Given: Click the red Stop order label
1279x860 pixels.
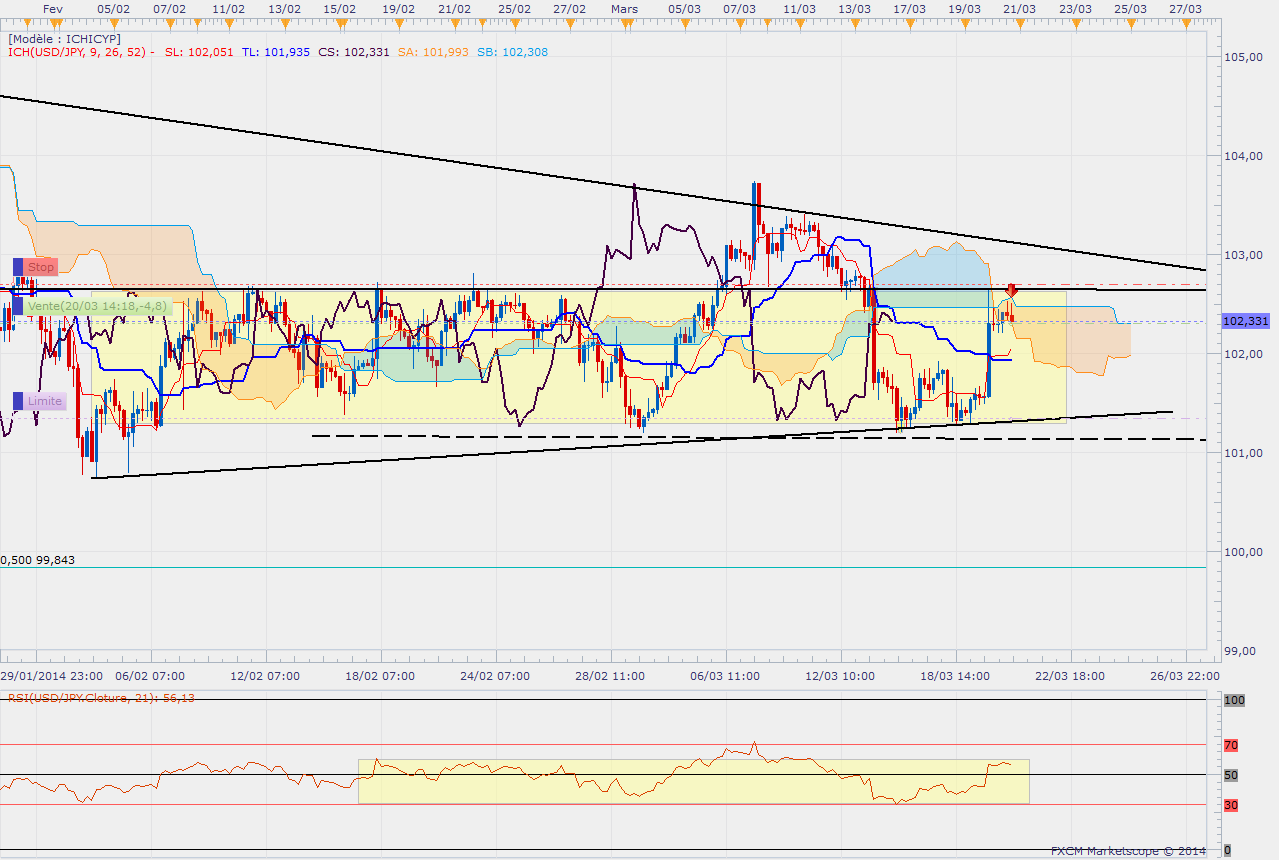Looking at the screenshot, I should [41, 267].
